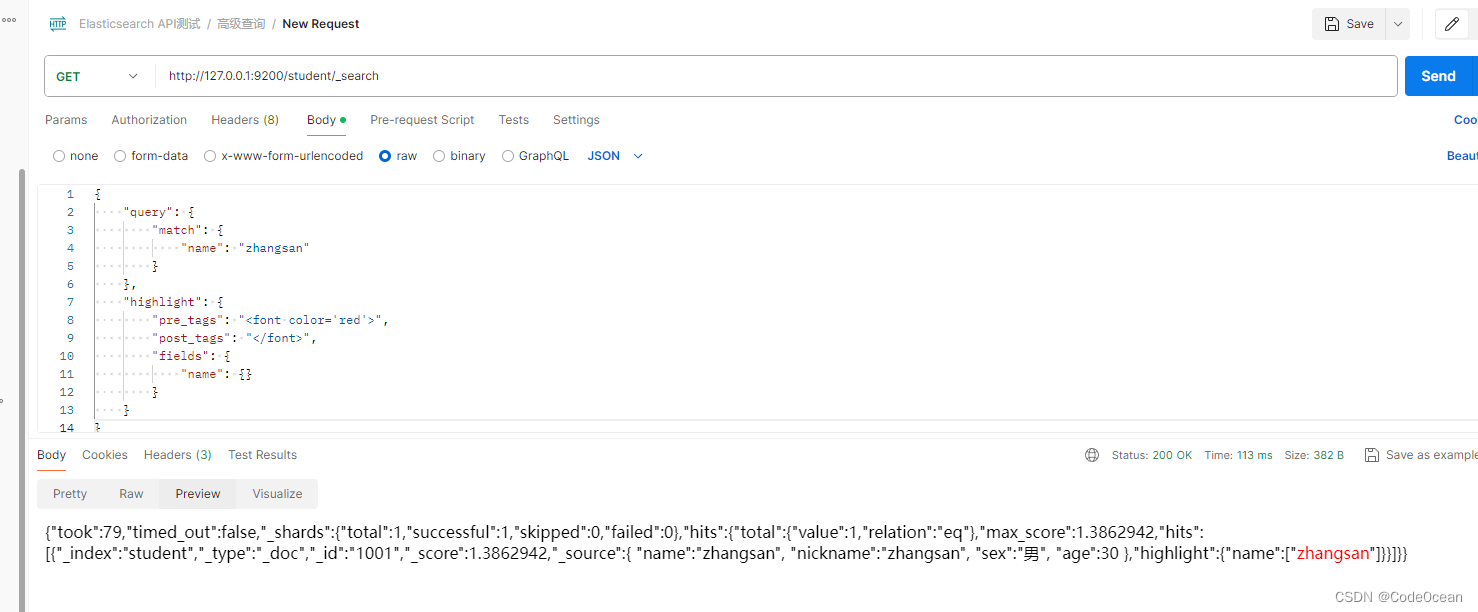Click the "fields" line in editor

(x=191, y=356)
